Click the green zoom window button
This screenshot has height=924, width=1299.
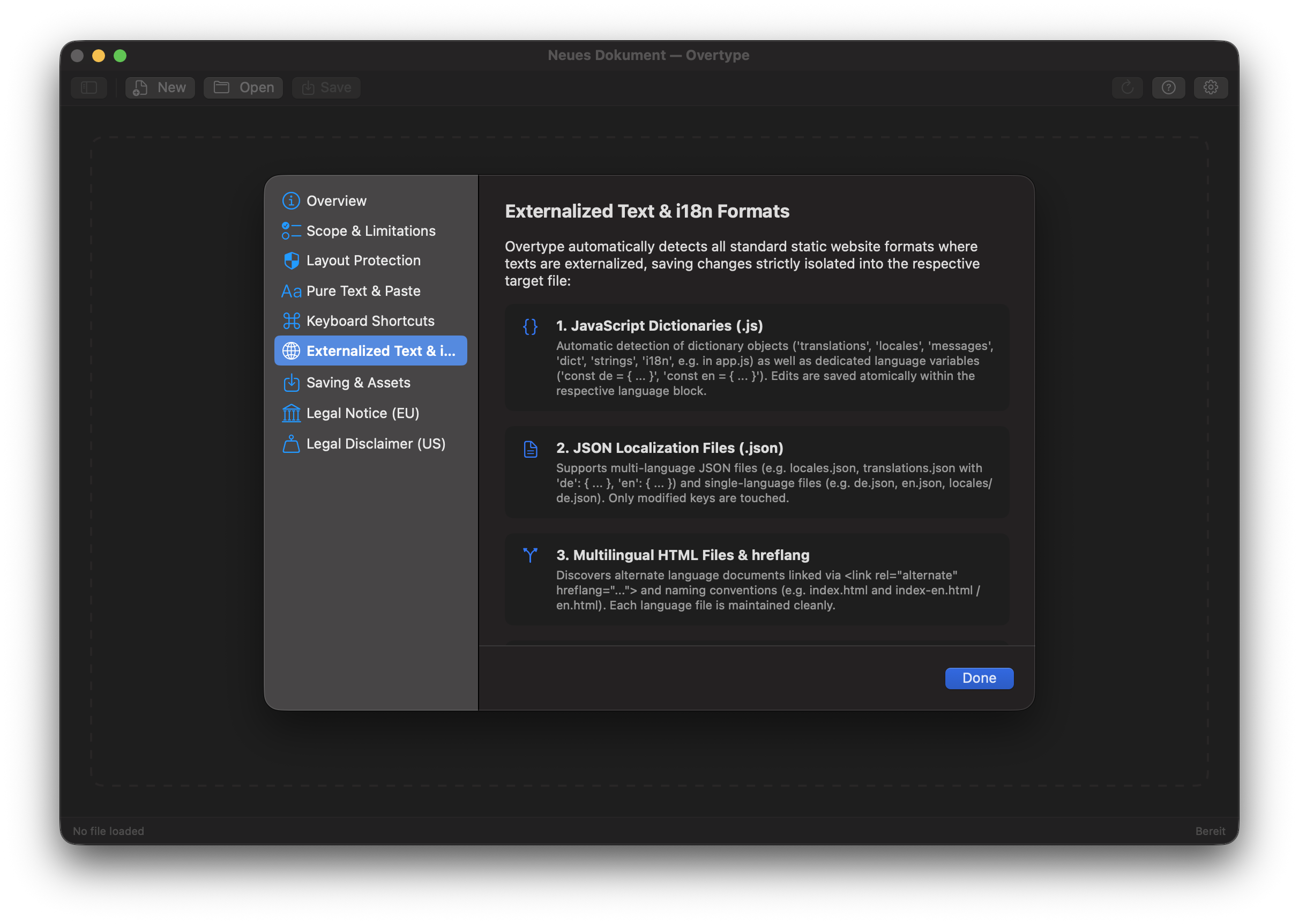click(x=120, y=56)
